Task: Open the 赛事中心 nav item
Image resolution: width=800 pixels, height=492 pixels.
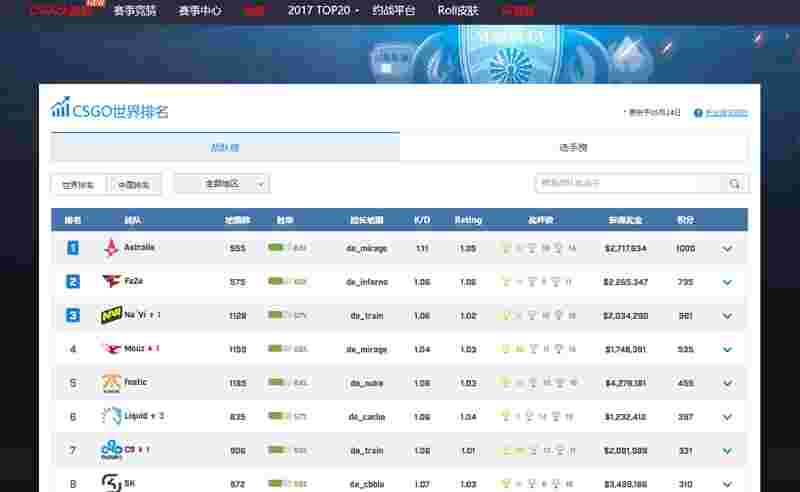Action: (x=199, y=10)
